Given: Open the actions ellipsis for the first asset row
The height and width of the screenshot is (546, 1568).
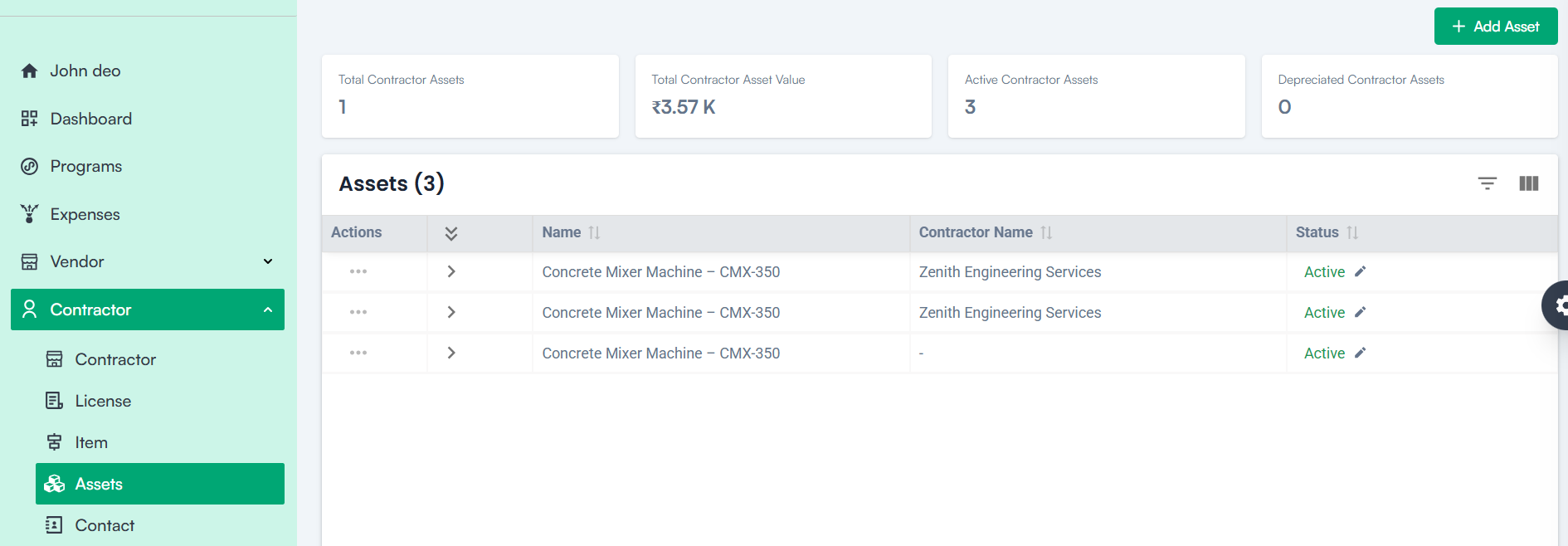Looking at the screenshot, I should pyautogui.click(x=358, y=271).
